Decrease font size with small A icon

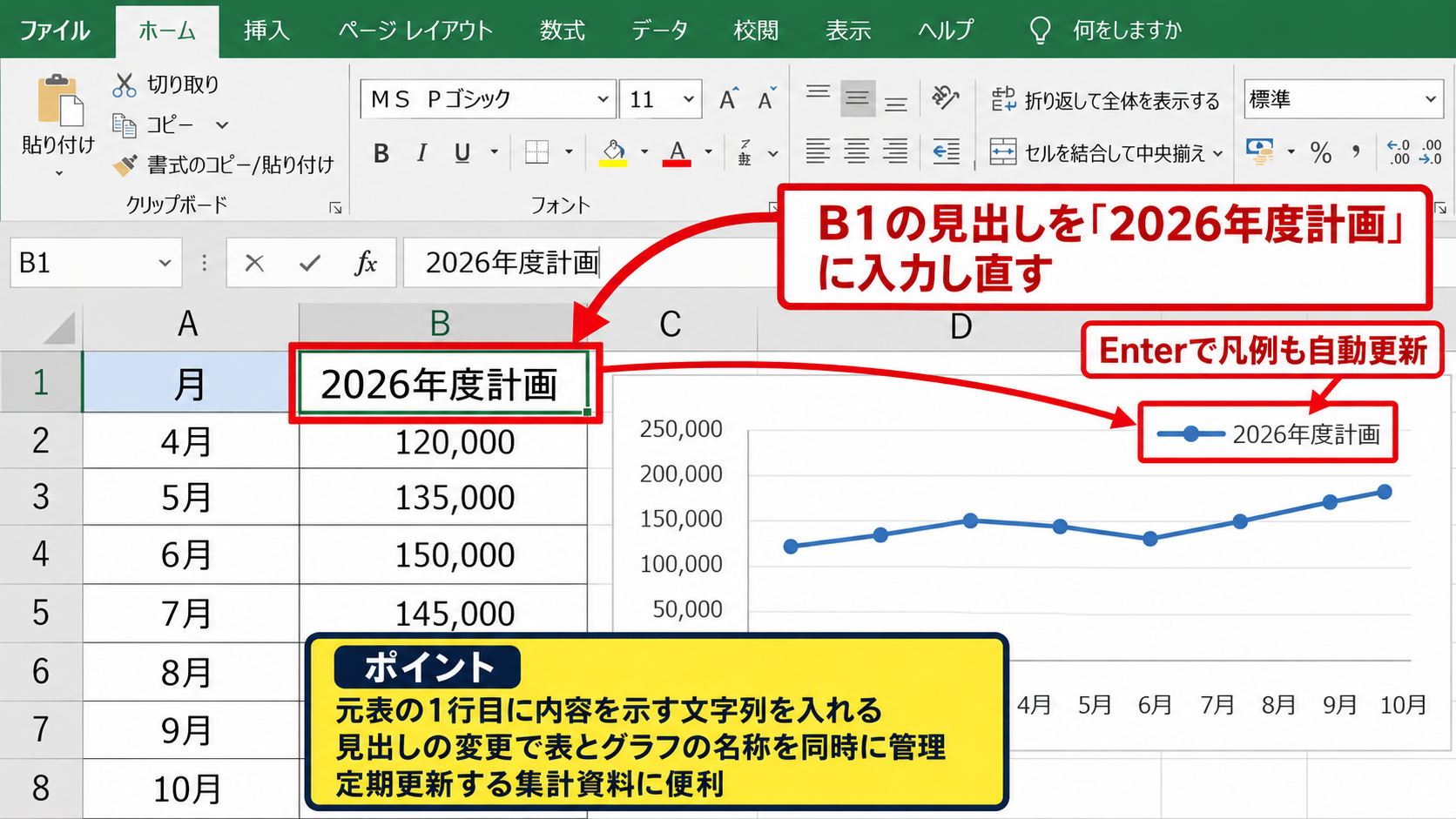[766, 99]
